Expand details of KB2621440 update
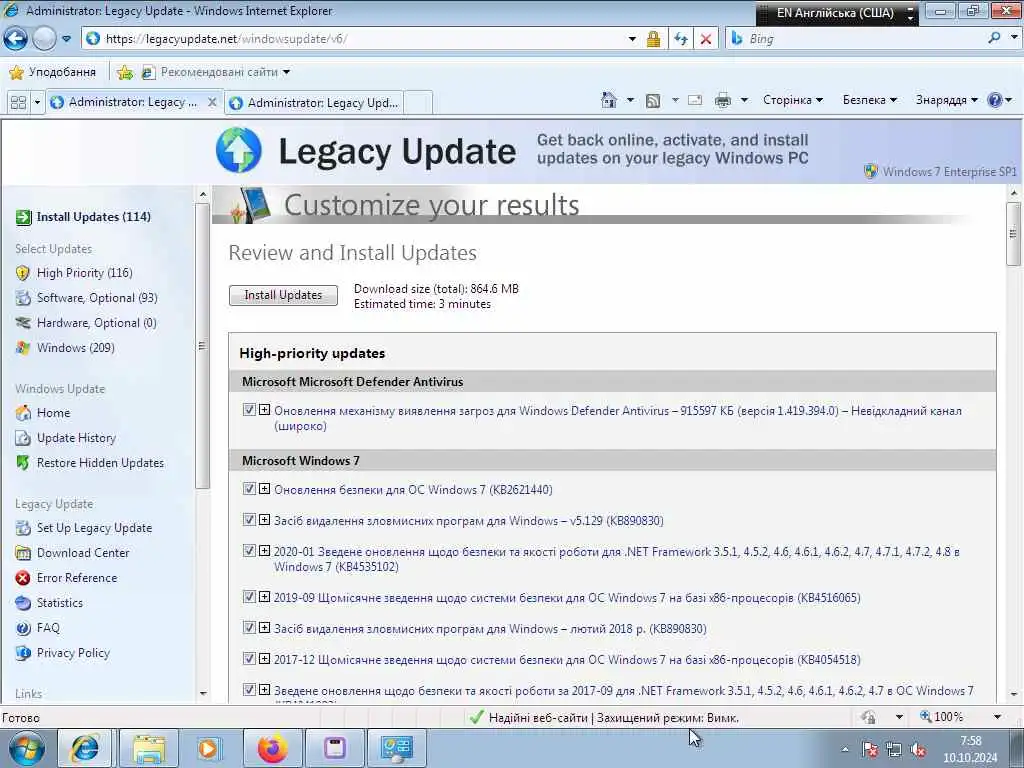1024x768 pixels. coord(264,488)
